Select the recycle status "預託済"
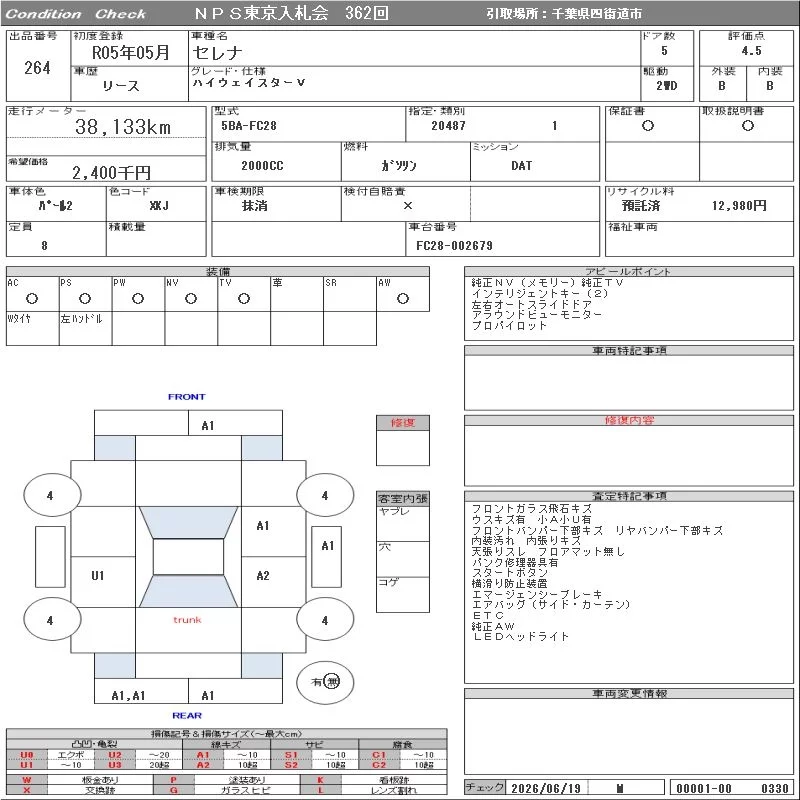800x800 pixels. point(641,206)
